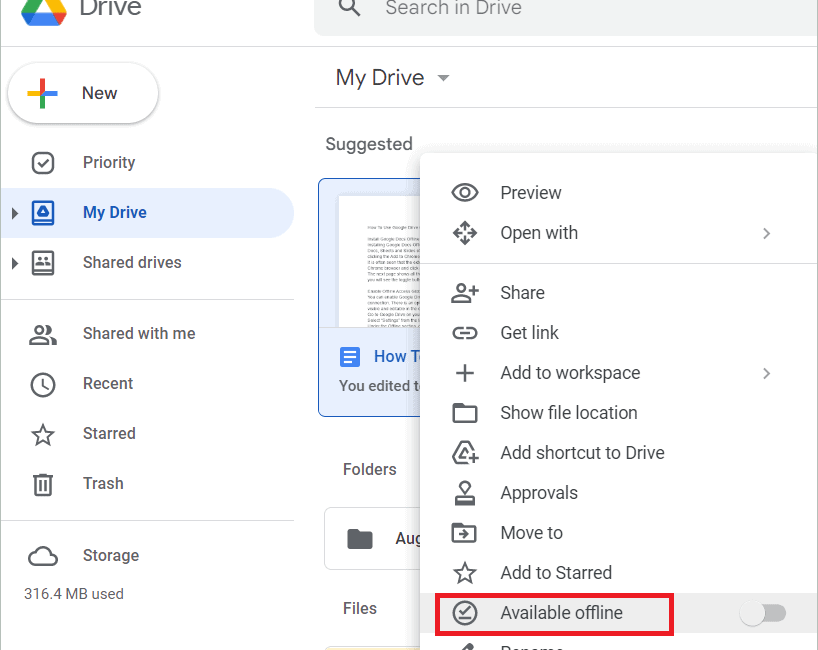
Task: Choose Add to workspace entry
Action: point(570,373)
